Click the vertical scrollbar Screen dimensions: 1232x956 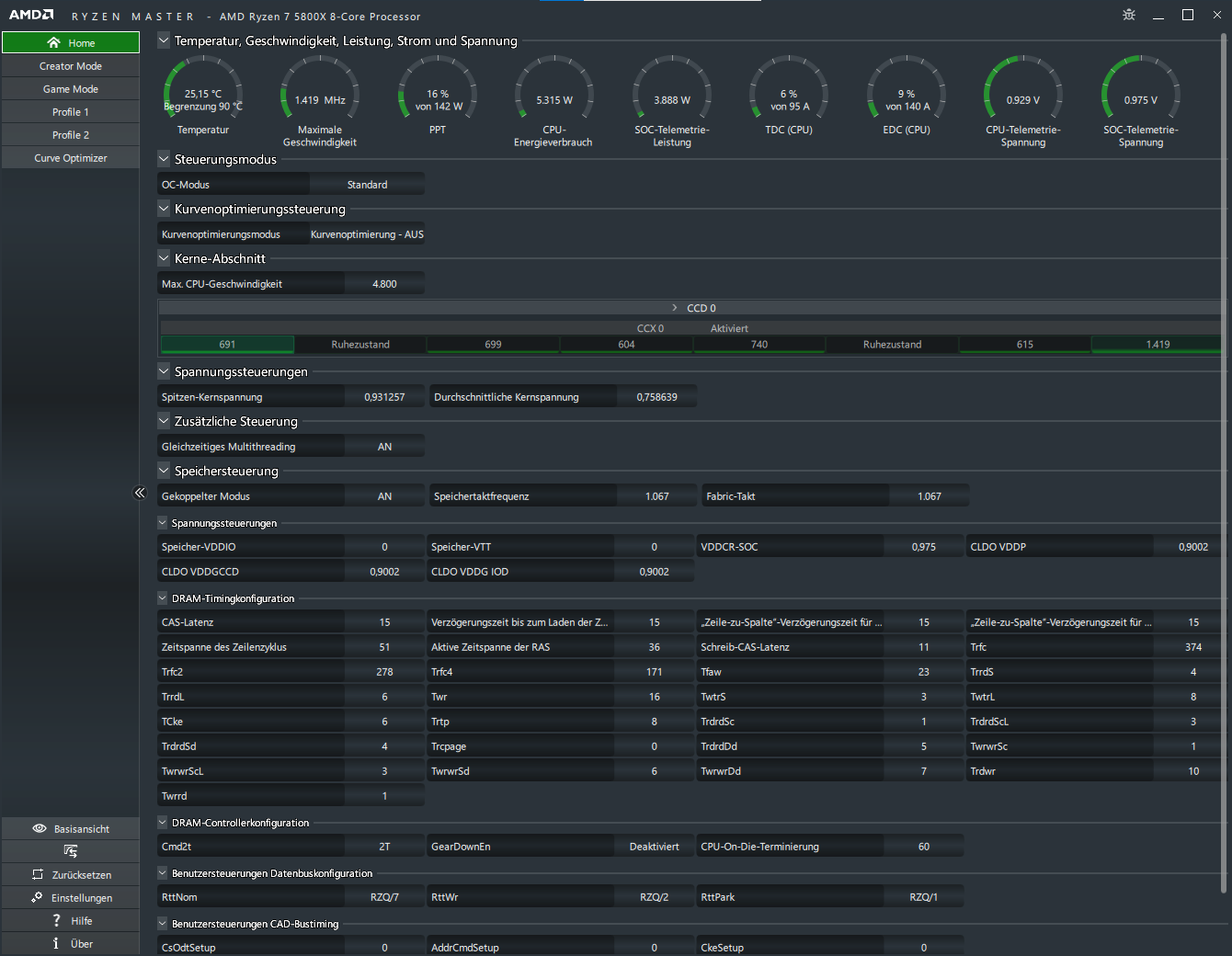[x=1224, y=462]
